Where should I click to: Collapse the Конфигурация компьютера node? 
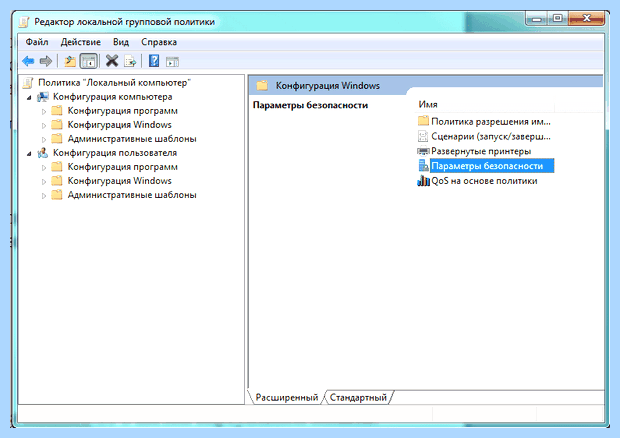click(x=29, y=97)
